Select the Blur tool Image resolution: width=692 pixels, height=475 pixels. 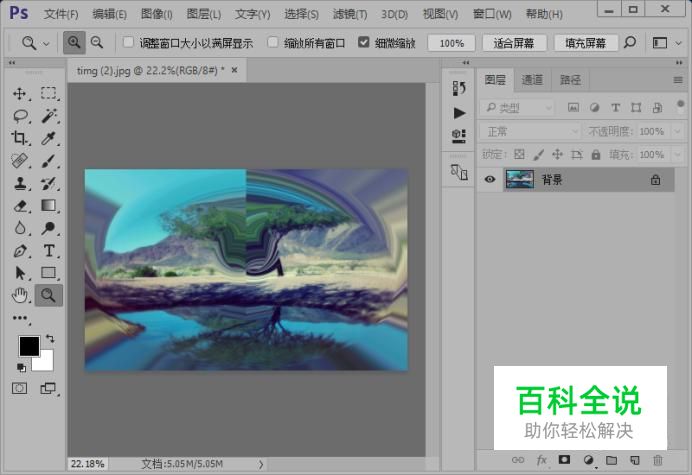point(20,228)
